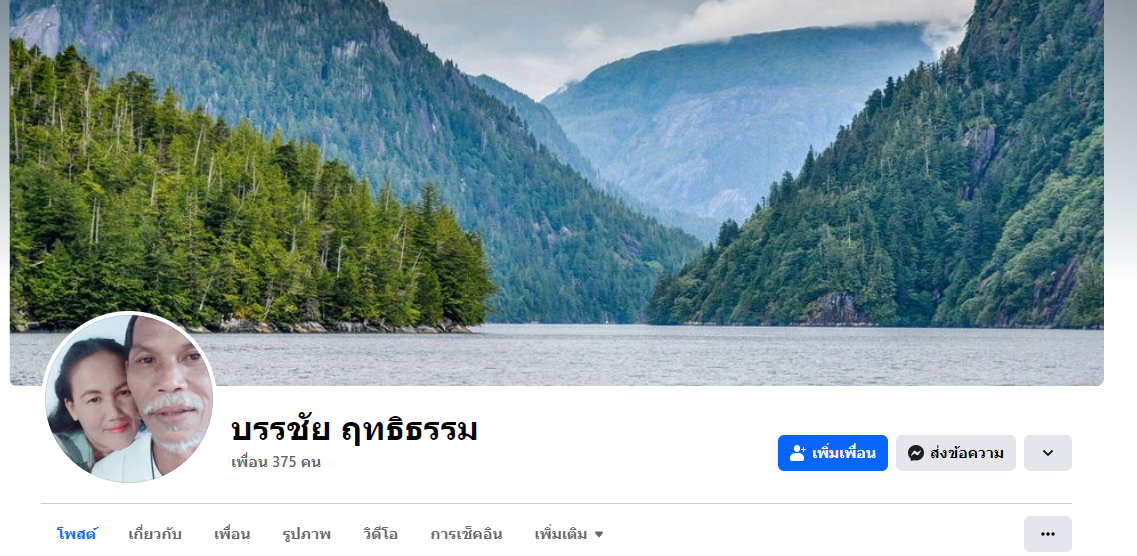Viewport: 1137px width, 556px height.
Task: Click the ส่งข้อความ button text
Action: click(967, 453)
